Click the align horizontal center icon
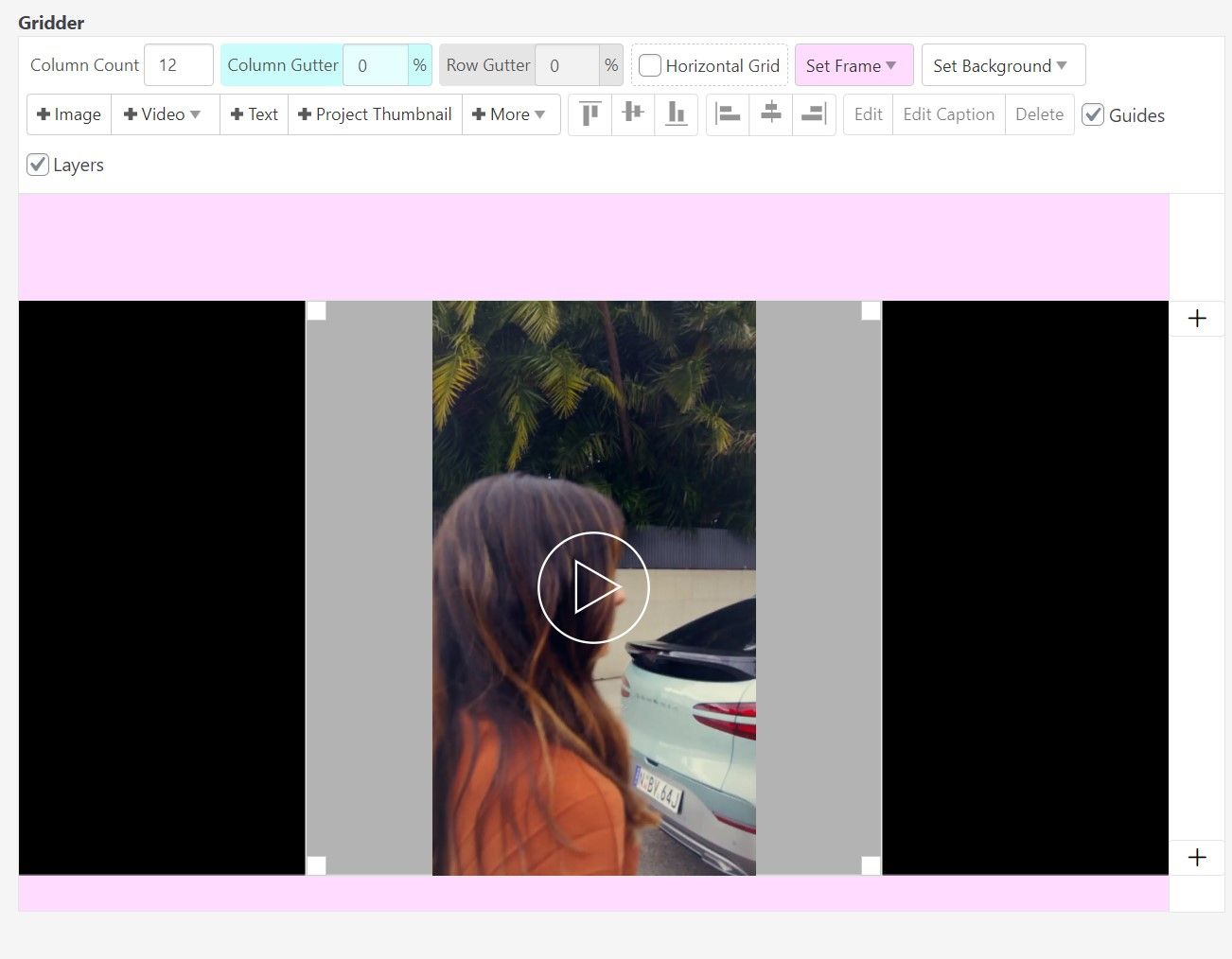 click(771, 114)
